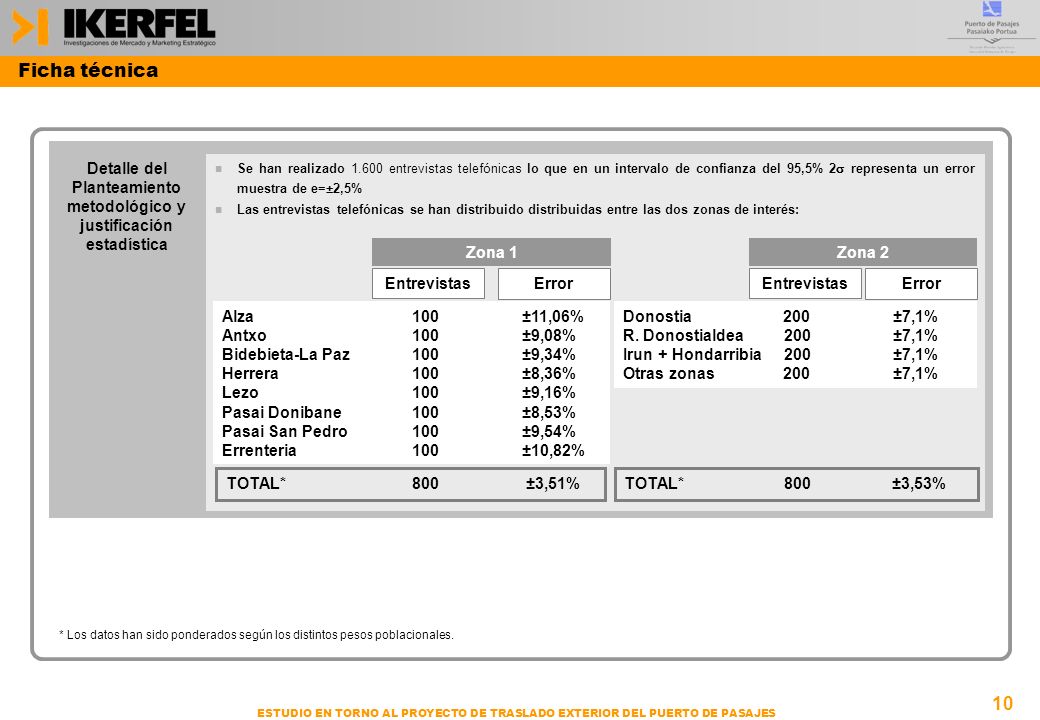
Task: Click the Puerto de Pasajes logo
Action: [992, 27]
